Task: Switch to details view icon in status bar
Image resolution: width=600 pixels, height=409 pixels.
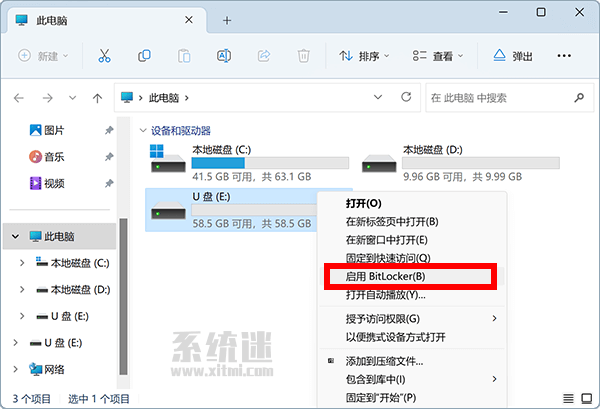Action: (568, 398)
